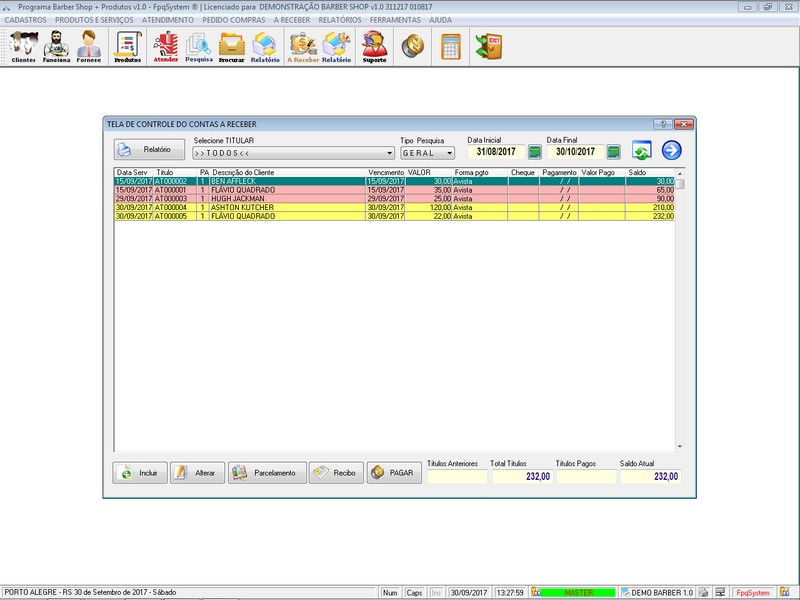Open the Data Inicial calendar picker
The height and width of the screenshot is (600, 800).
click(535, 152)
